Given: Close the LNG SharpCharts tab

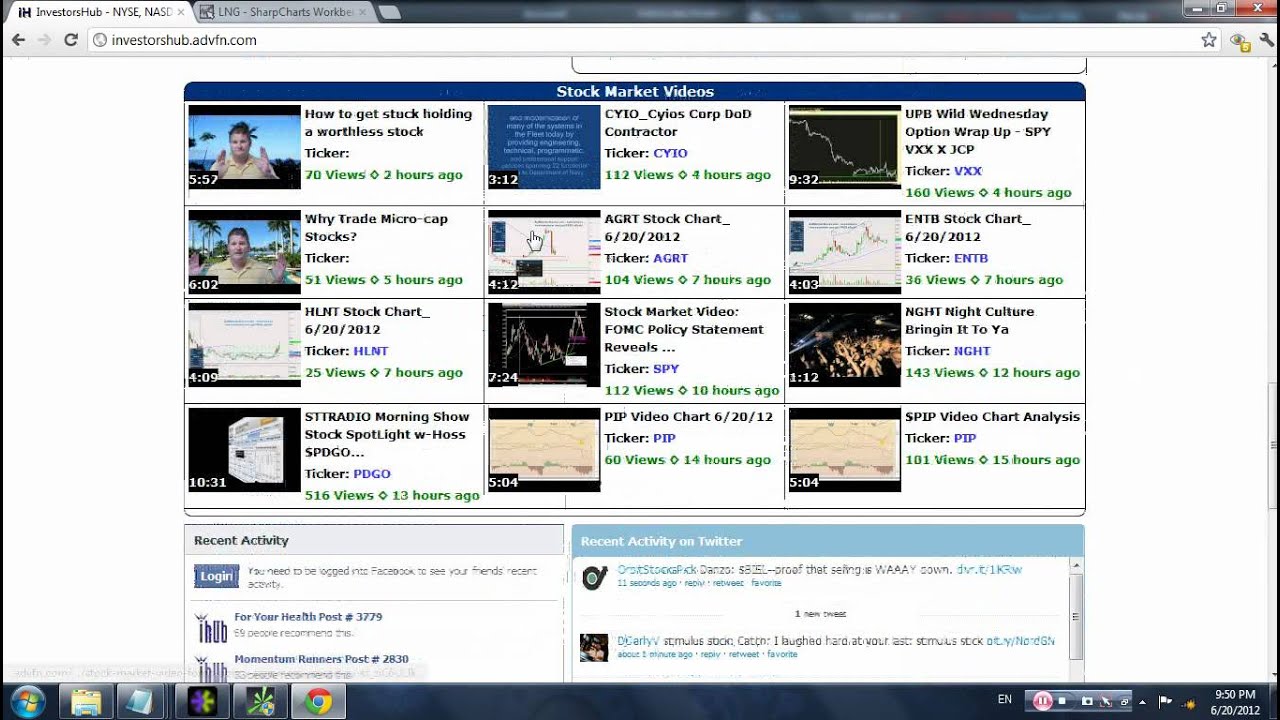Looking at the screenshot, I should 363,12.
